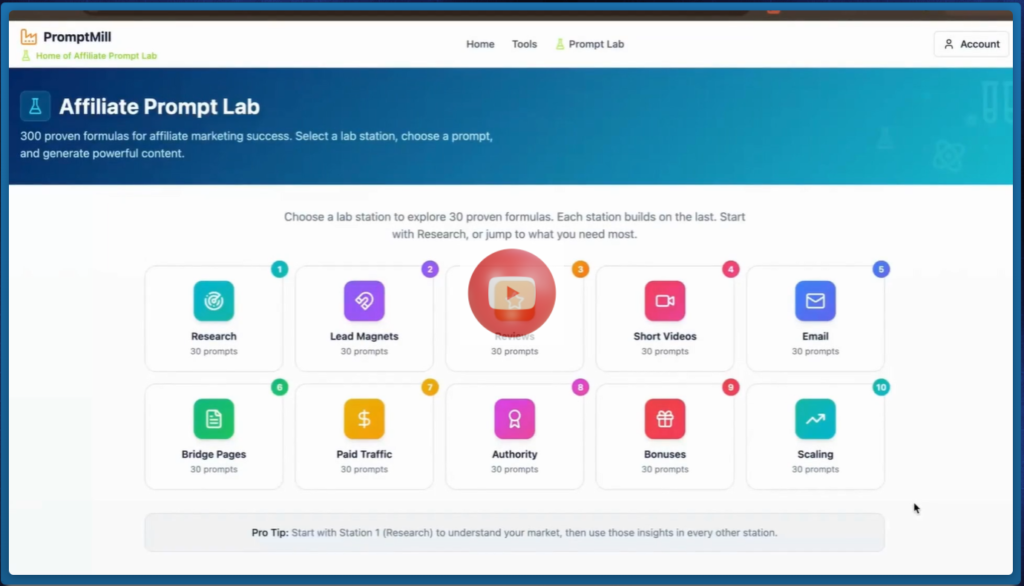Viewport: 1024px width, 586px height.
Task: Click the number 1 badge on Research card
Action: click(279, 269)
